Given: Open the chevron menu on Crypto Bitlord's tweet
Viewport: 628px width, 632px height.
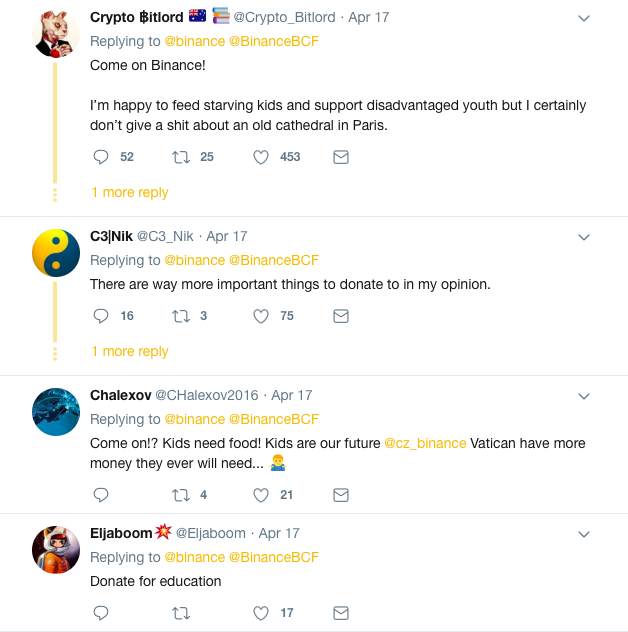Looking at the screenshot, I should 585,18.
